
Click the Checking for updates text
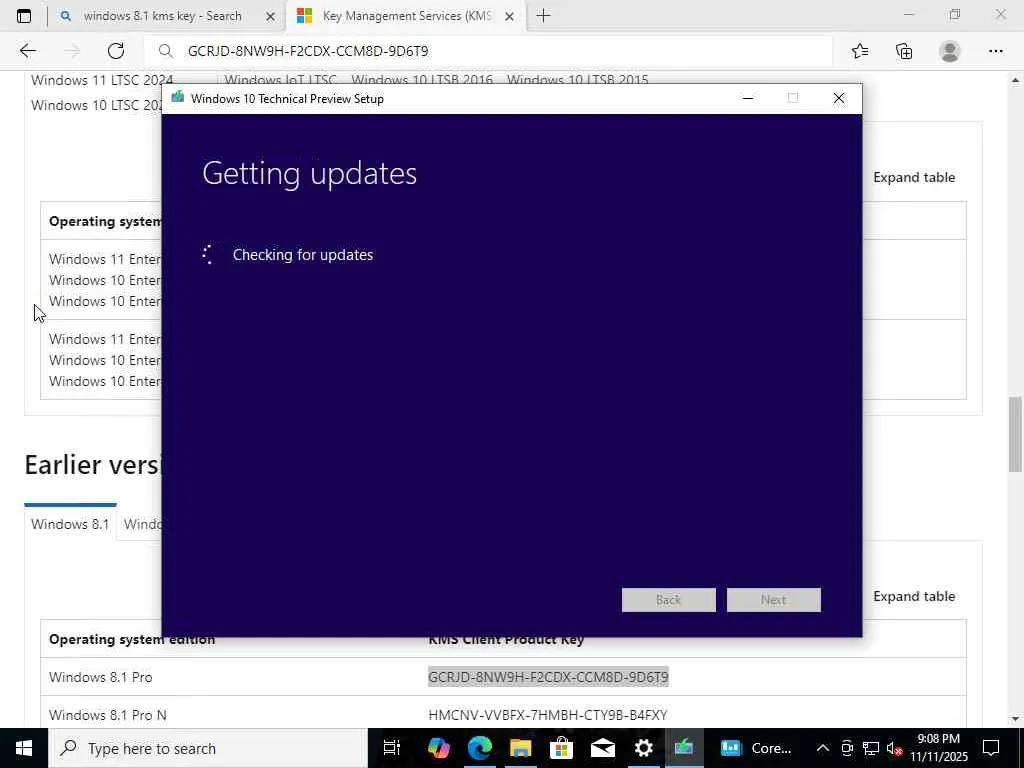pos(302,255)
